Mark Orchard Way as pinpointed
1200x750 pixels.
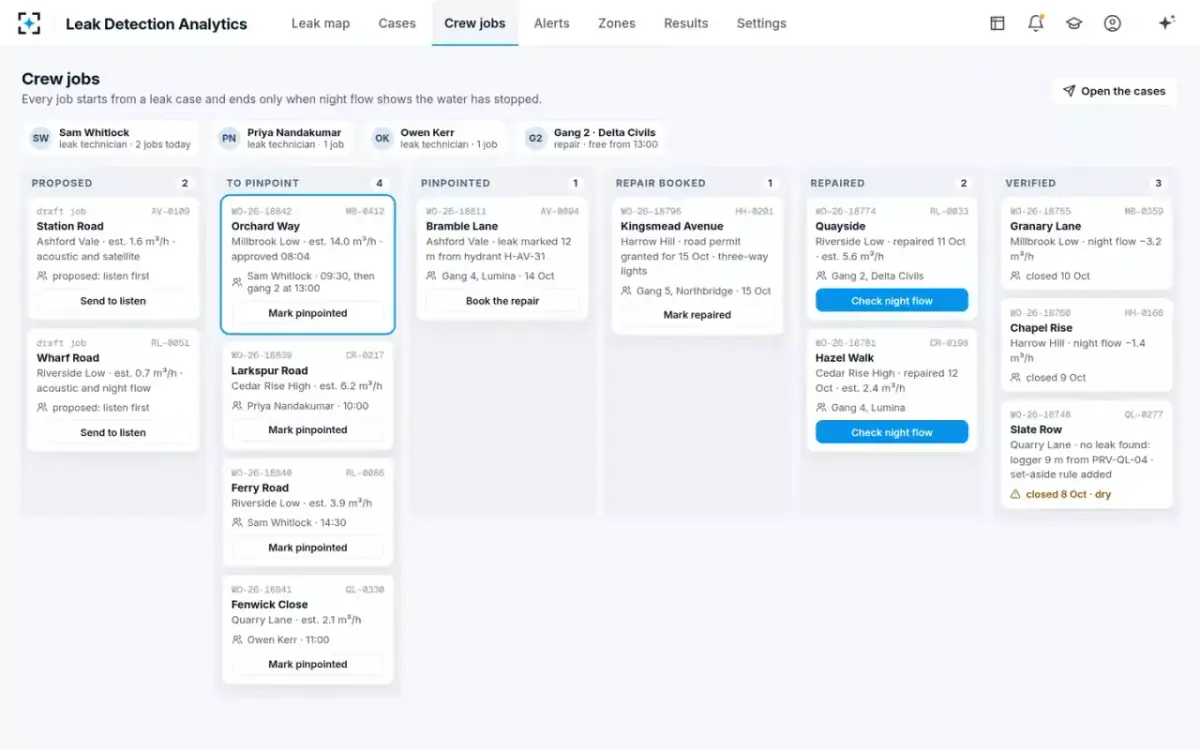click(308, 313)
